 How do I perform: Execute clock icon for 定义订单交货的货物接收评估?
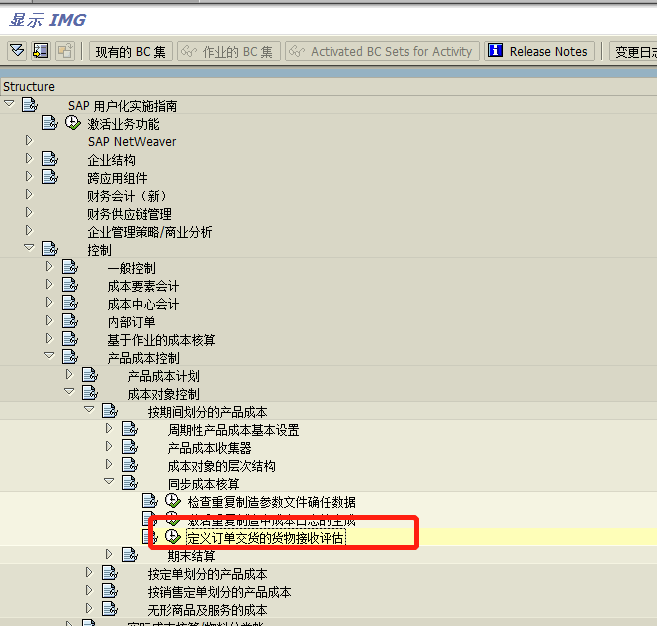[172, 536]
